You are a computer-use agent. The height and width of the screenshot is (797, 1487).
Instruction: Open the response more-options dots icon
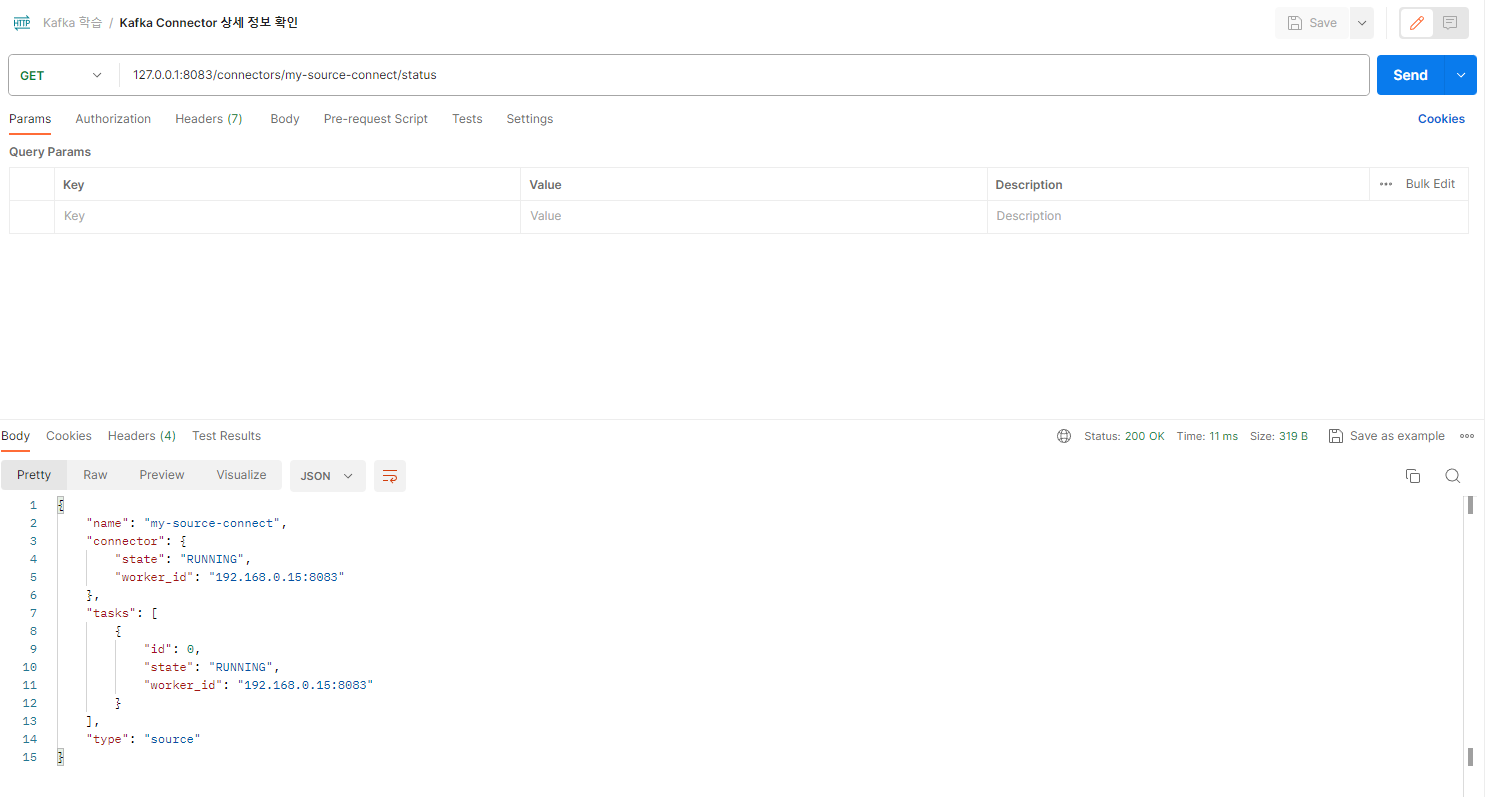click(1467, 436)
